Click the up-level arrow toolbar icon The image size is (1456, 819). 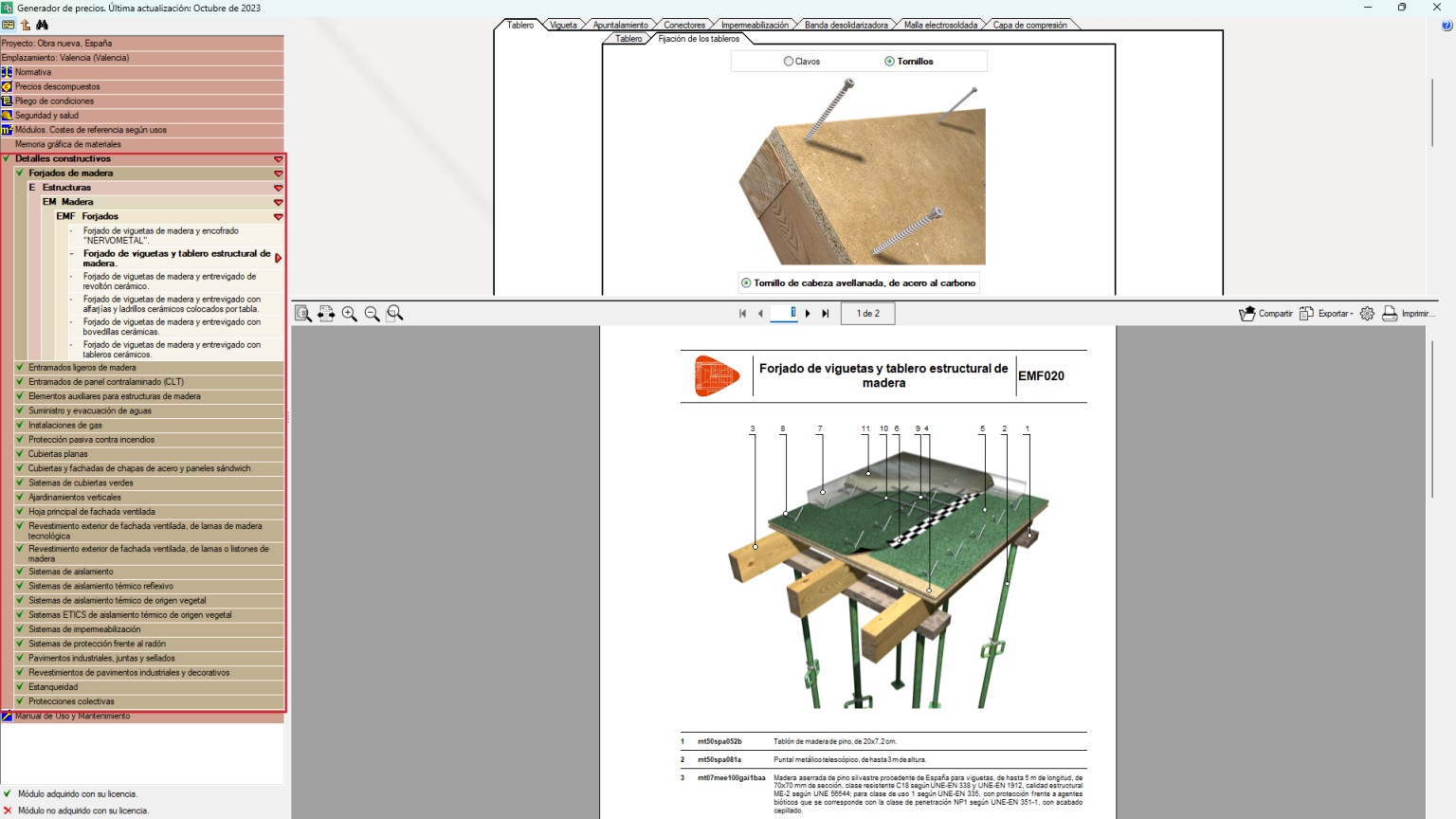[26, 25]
